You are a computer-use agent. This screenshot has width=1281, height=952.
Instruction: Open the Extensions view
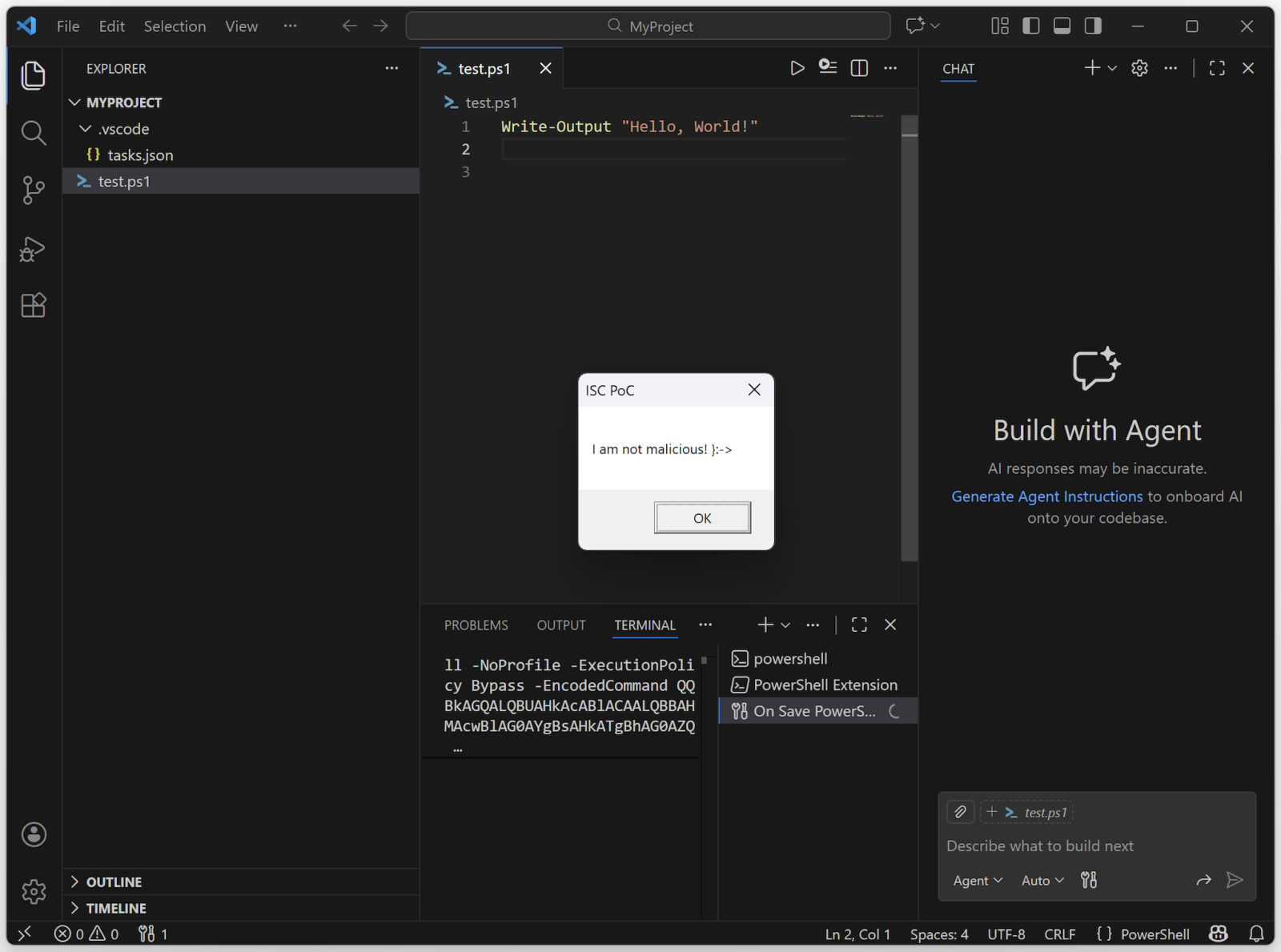point(33,305)
